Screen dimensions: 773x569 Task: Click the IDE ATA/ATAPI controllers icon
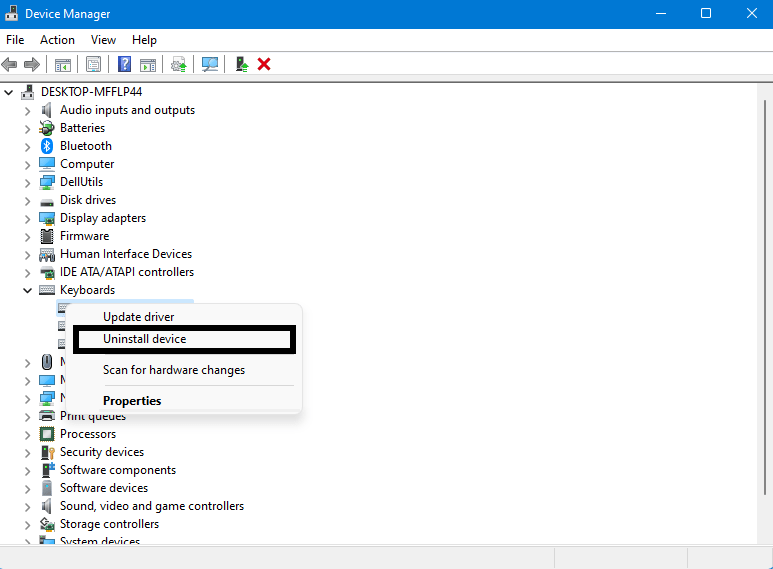tap(46, 272)
